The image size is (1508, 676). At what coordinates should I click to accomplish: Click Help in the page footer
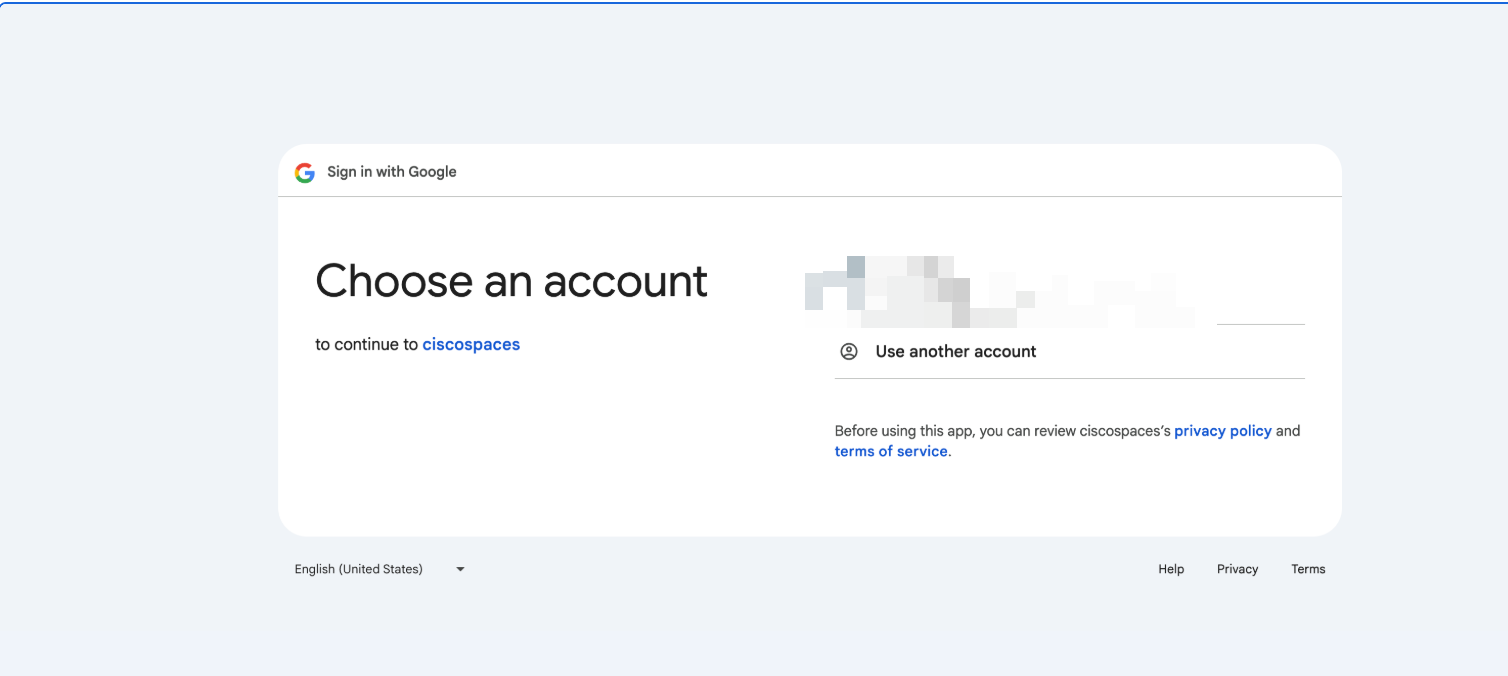pos(1170,568)
